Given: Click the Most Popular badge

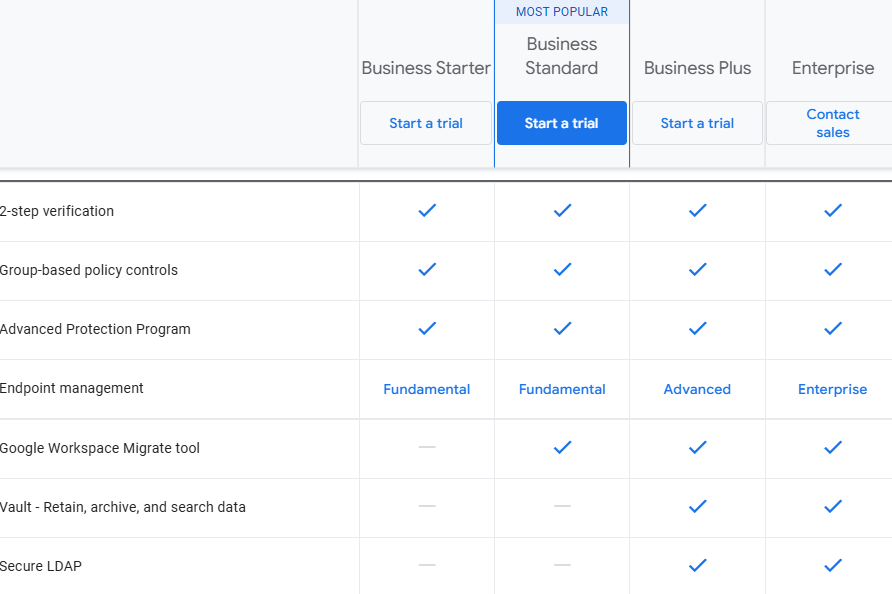Looking at the screenshot, I should [x=562, y=12].
